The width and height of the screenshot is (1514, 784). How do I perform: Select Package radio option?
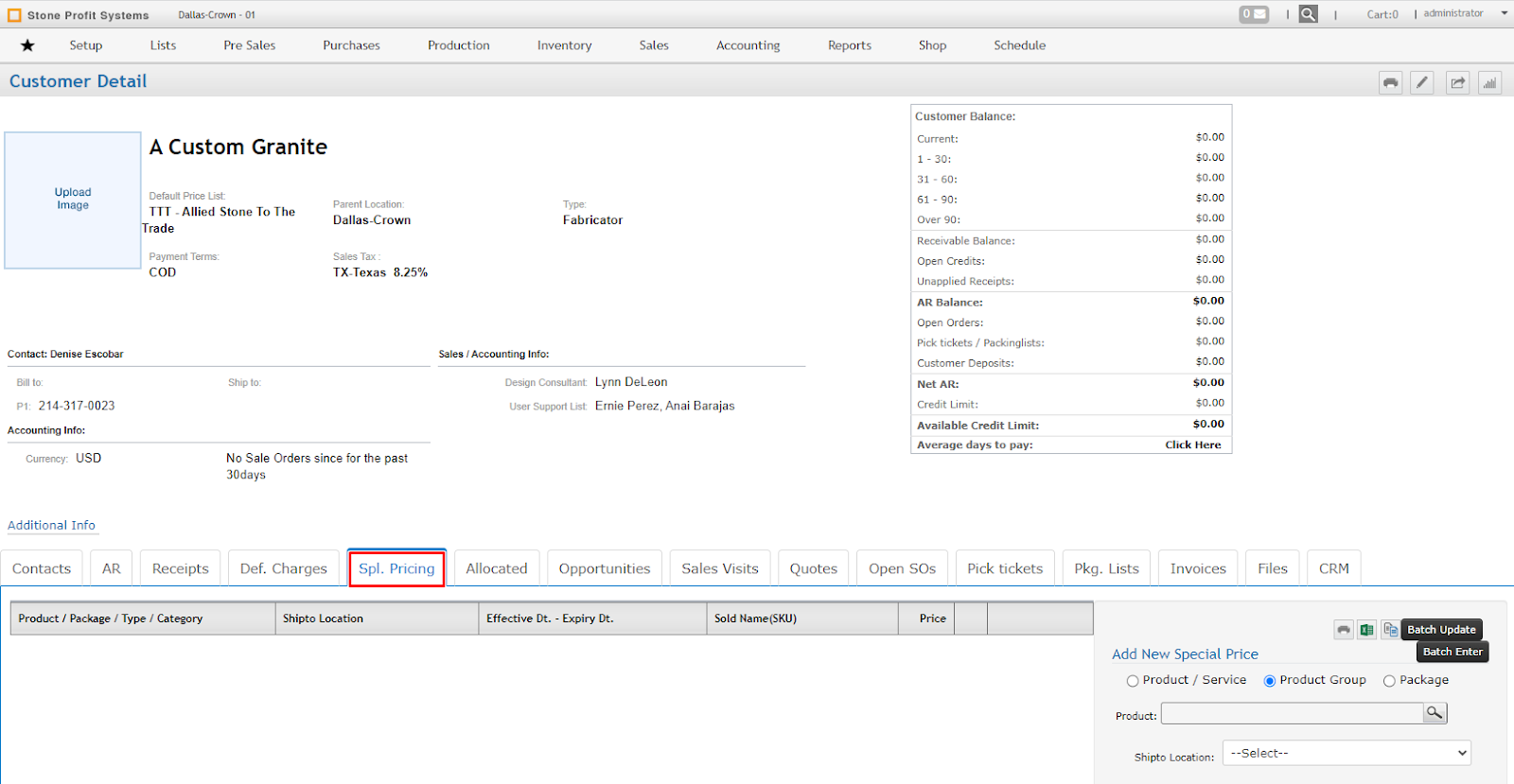[1389, 681]
